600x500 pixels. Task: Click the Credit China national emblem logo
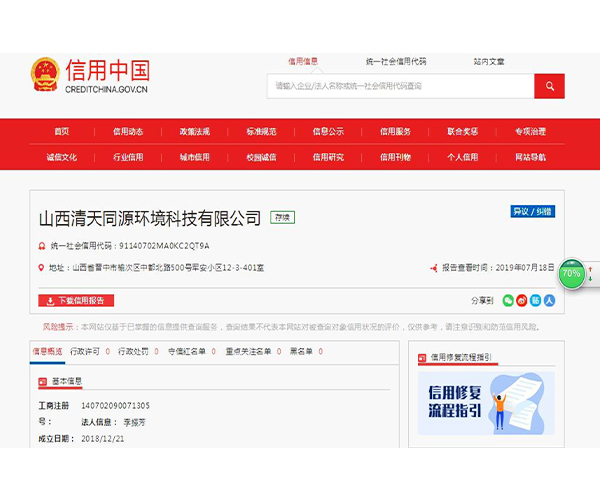45,75
